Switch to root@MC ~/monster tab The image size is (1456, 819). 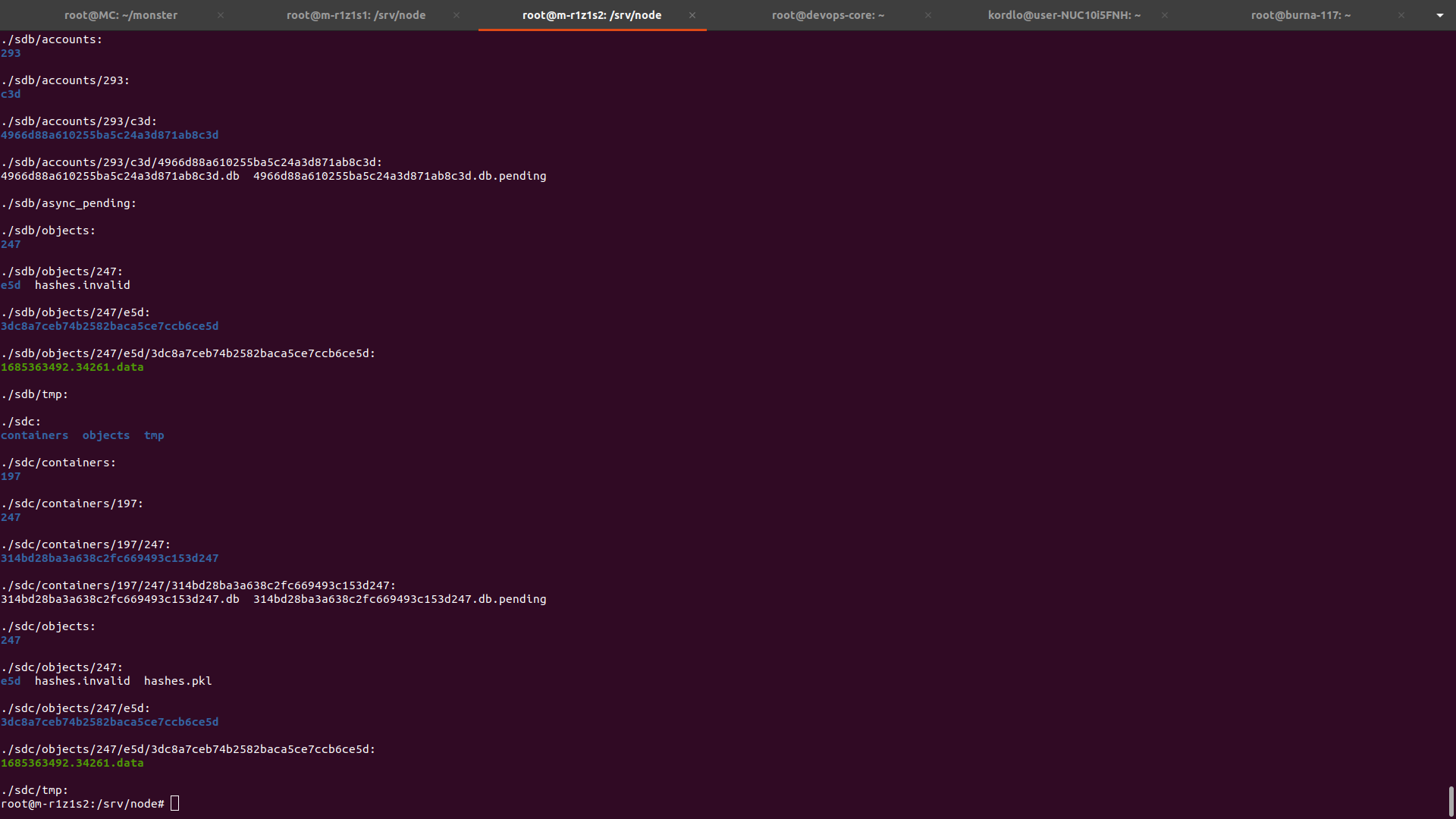(x=121, y=15)
